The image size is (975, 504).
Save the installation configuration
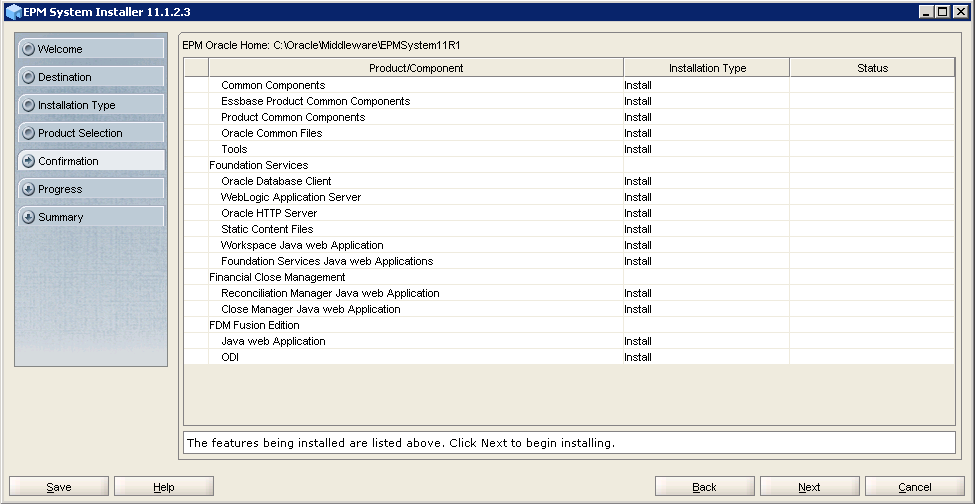tap(59, 487)
